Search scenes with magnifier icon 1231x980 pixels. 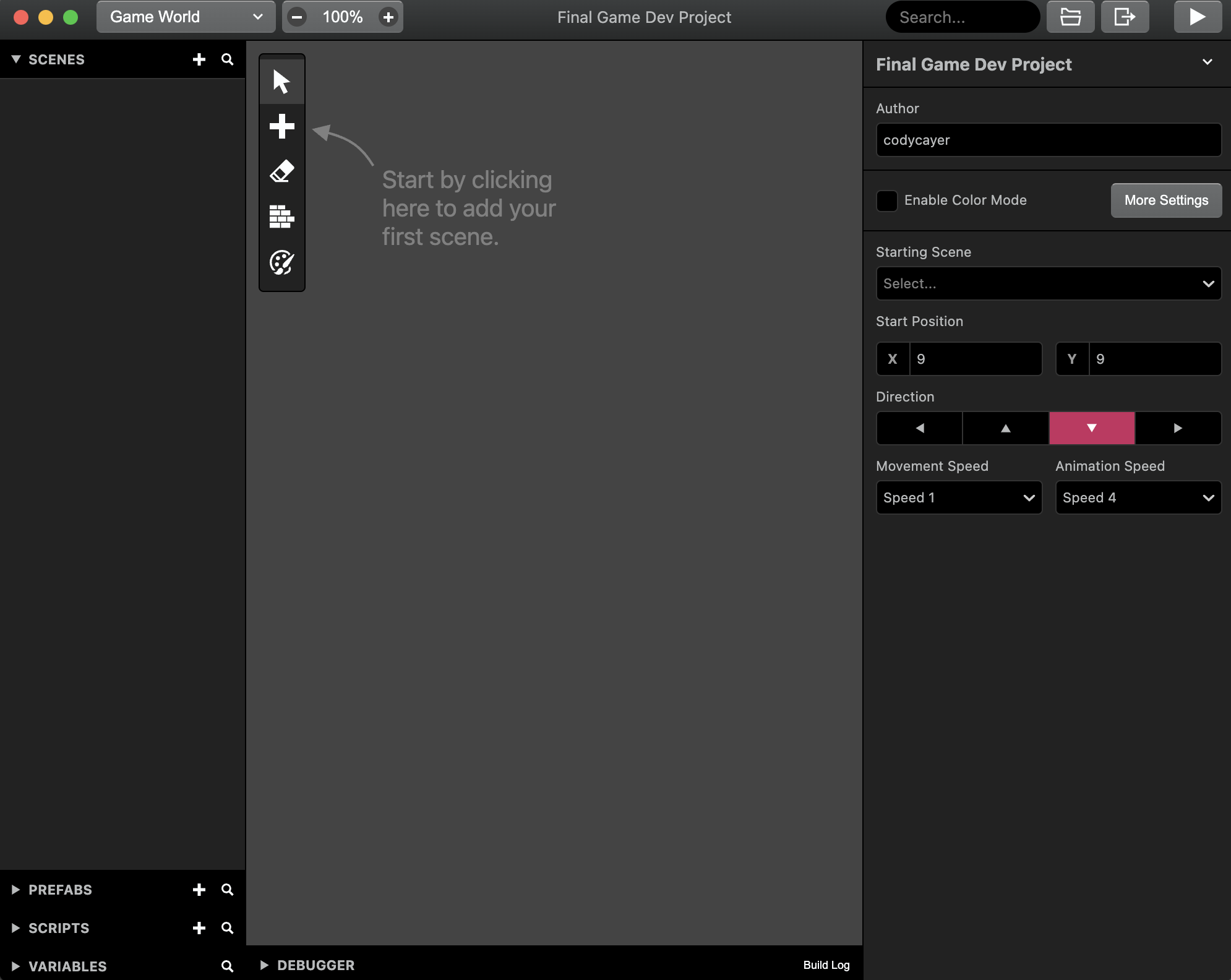click(227, 59)
